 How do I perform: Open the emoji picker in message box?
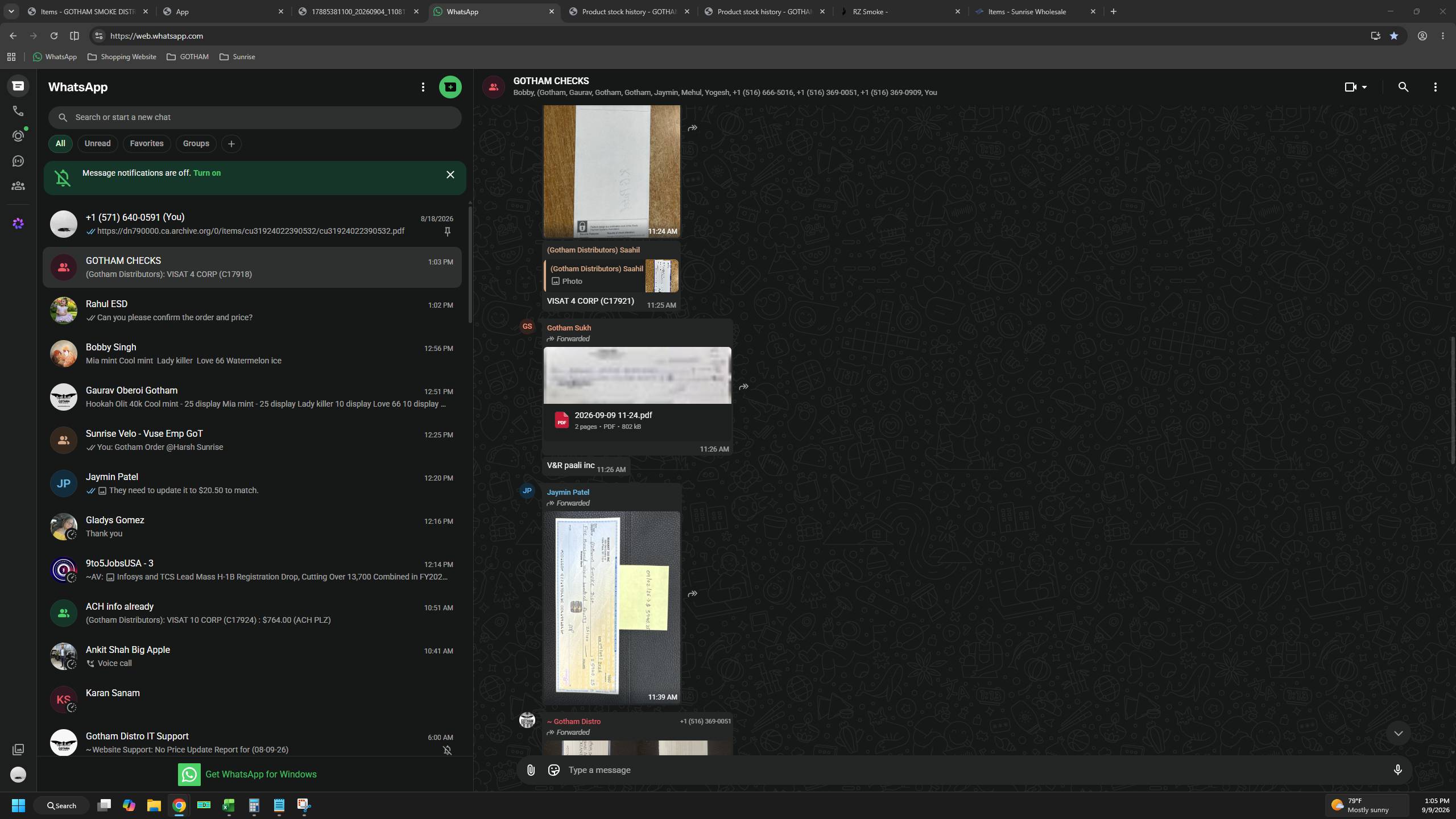pyautogui.click(x=553, y=770)
